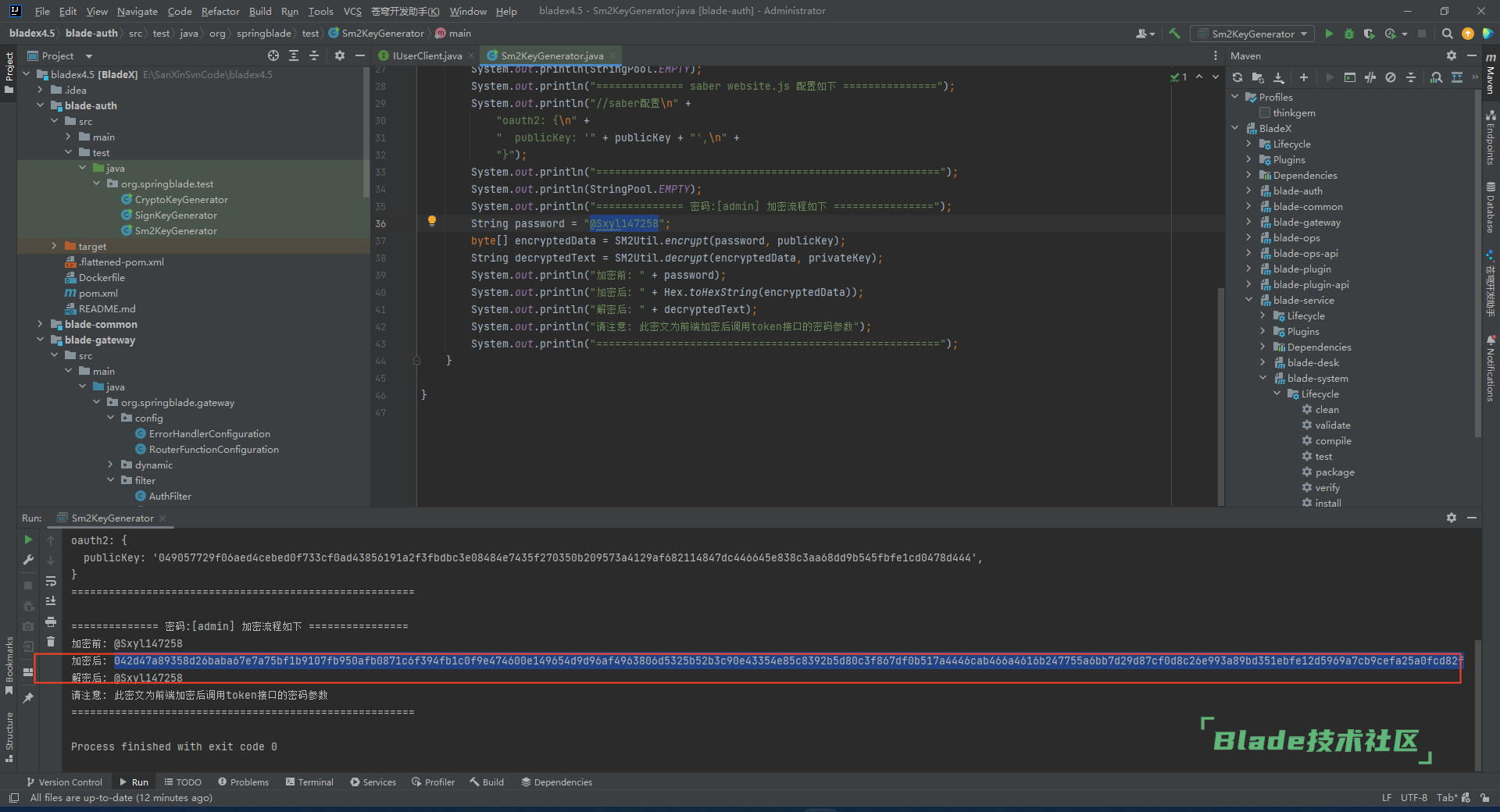1500x812 pixels.
Task: Expand the dynamic folder in project tree
Action: 110,465
